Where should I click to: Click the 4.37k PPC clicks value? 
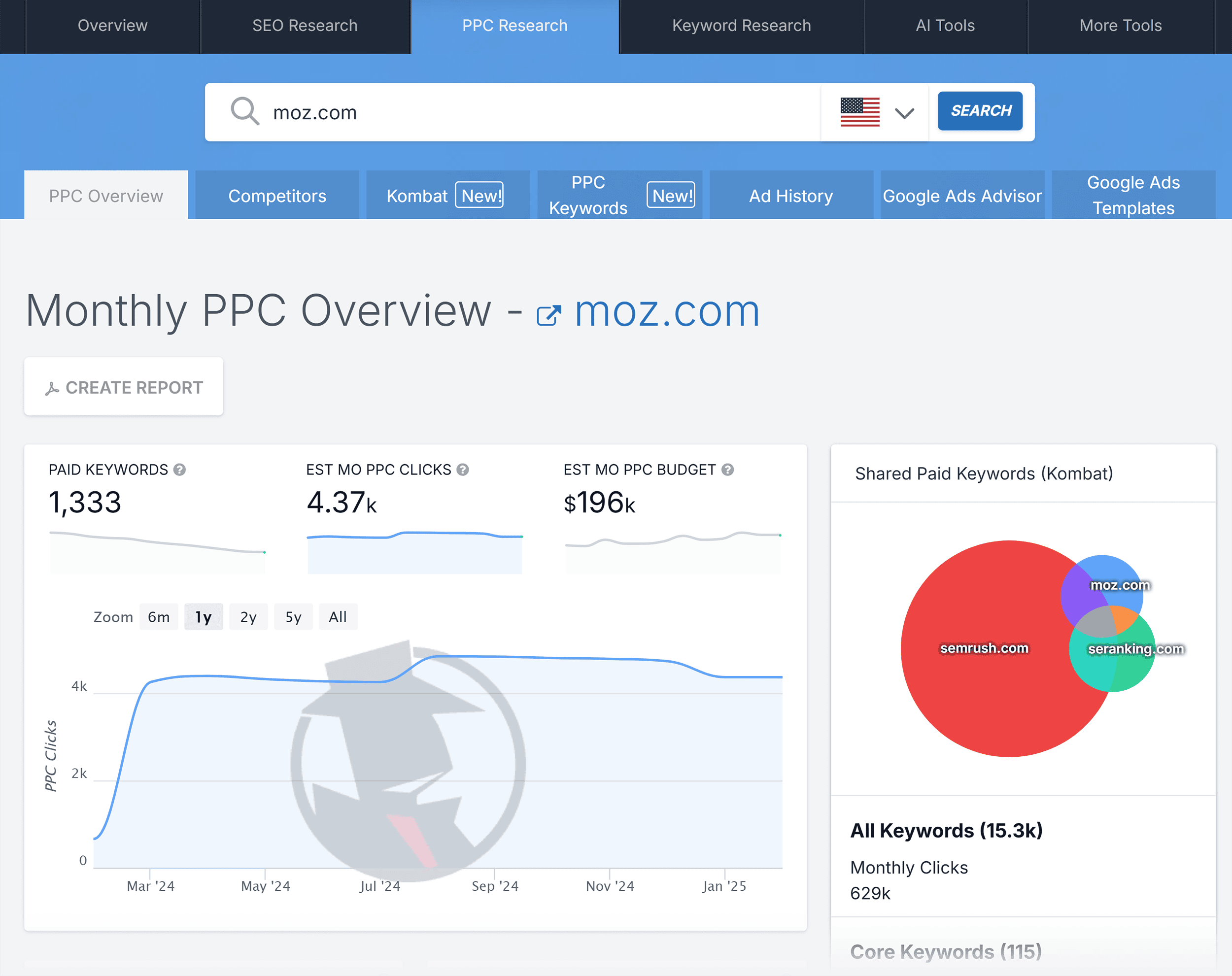[x=342, y=503]
